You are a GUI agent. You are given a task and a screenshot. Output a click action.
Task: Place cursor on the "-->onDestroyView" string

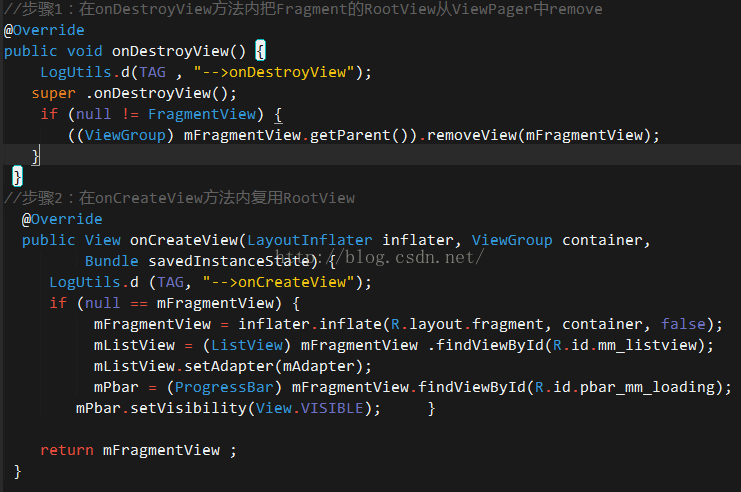[274, 72]
